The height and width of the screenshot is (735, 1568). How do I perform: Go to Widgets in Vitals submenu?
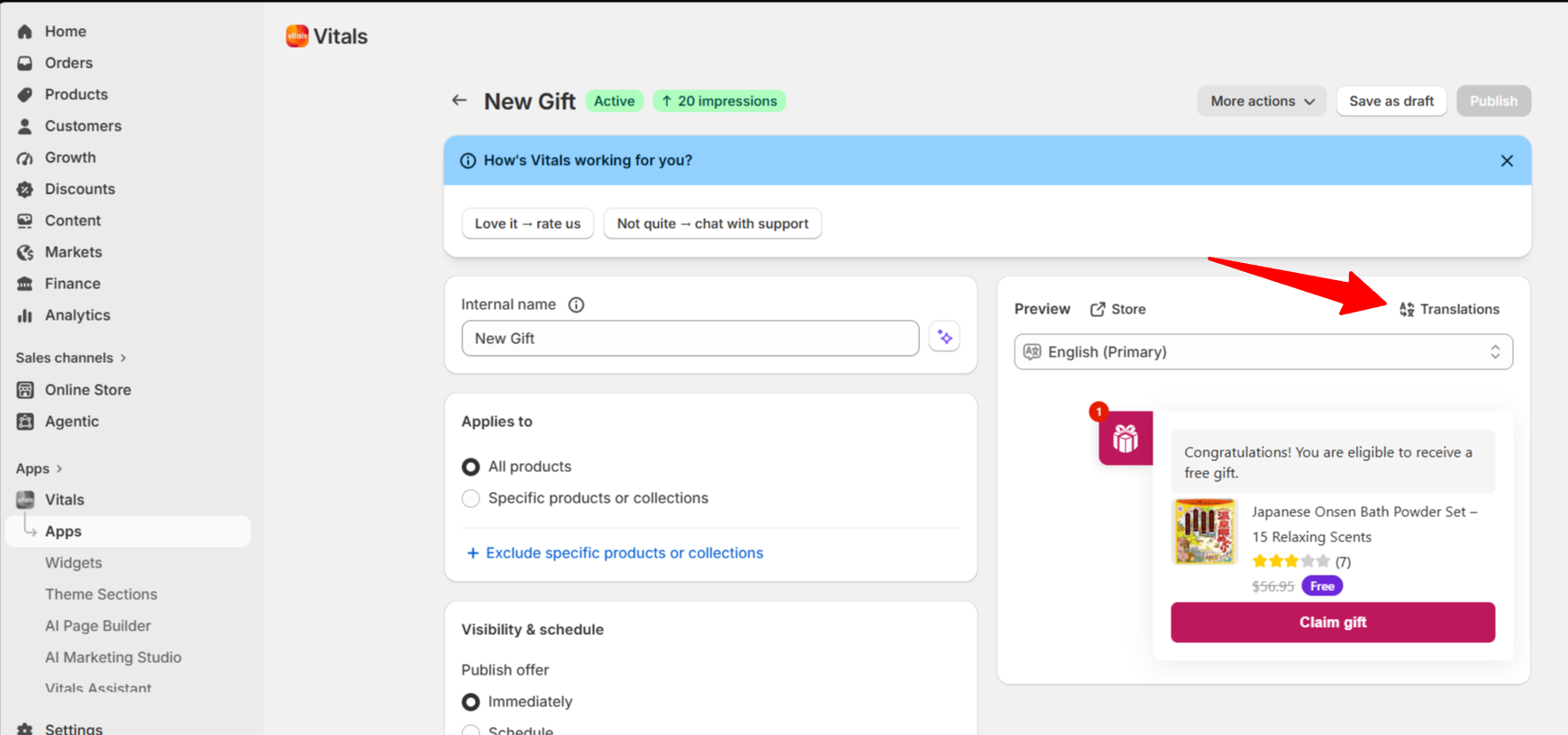pos(74,563)
